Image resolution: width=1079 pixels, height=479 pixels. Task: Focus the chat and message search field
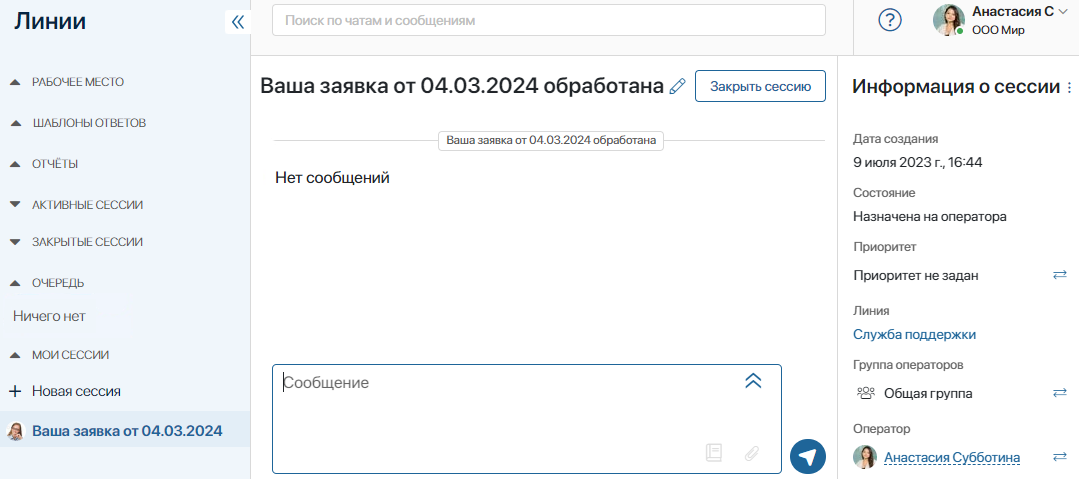tap(548, 20)
